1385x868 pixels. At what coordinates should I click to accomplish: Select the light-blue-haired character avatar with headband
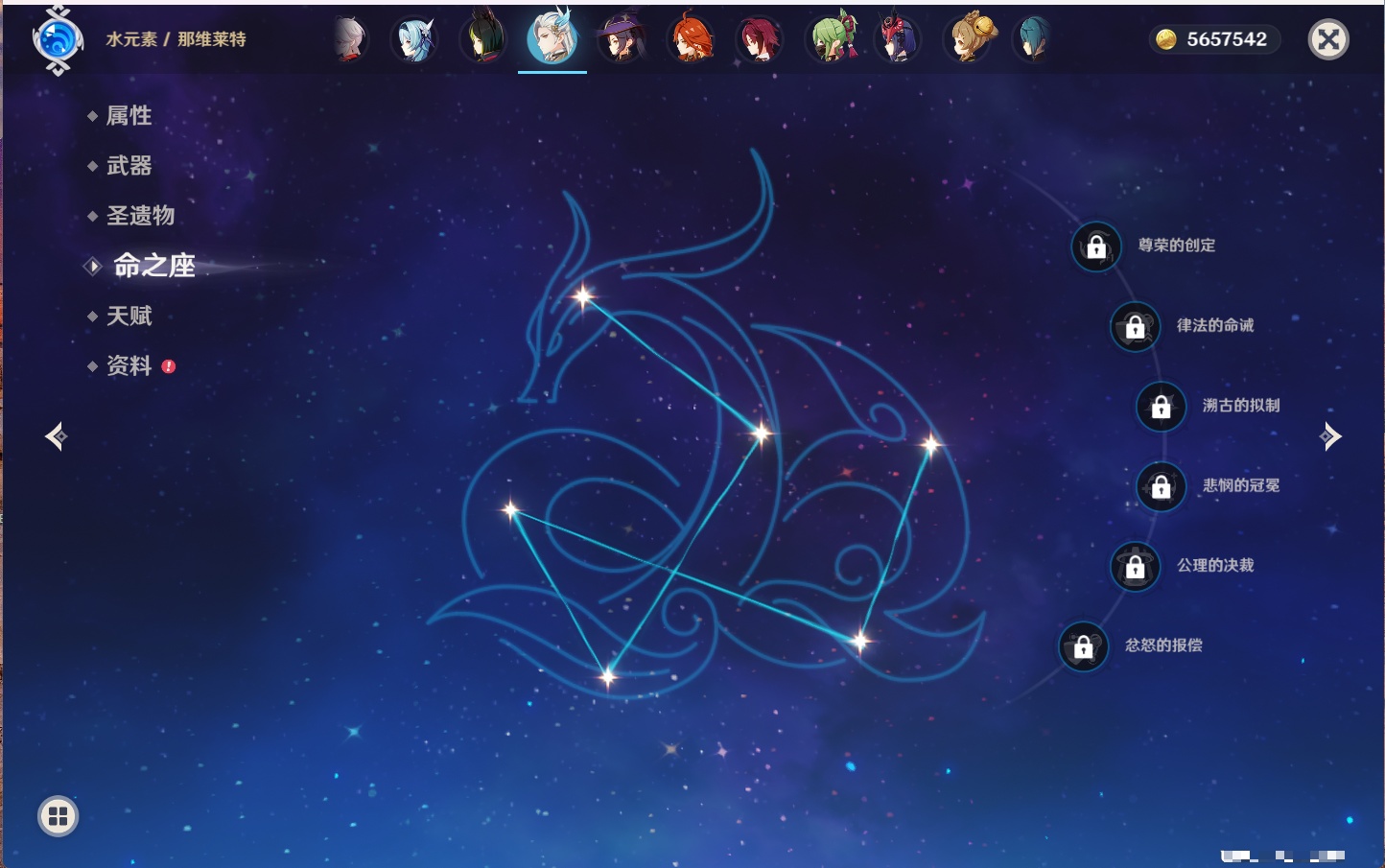415,39
